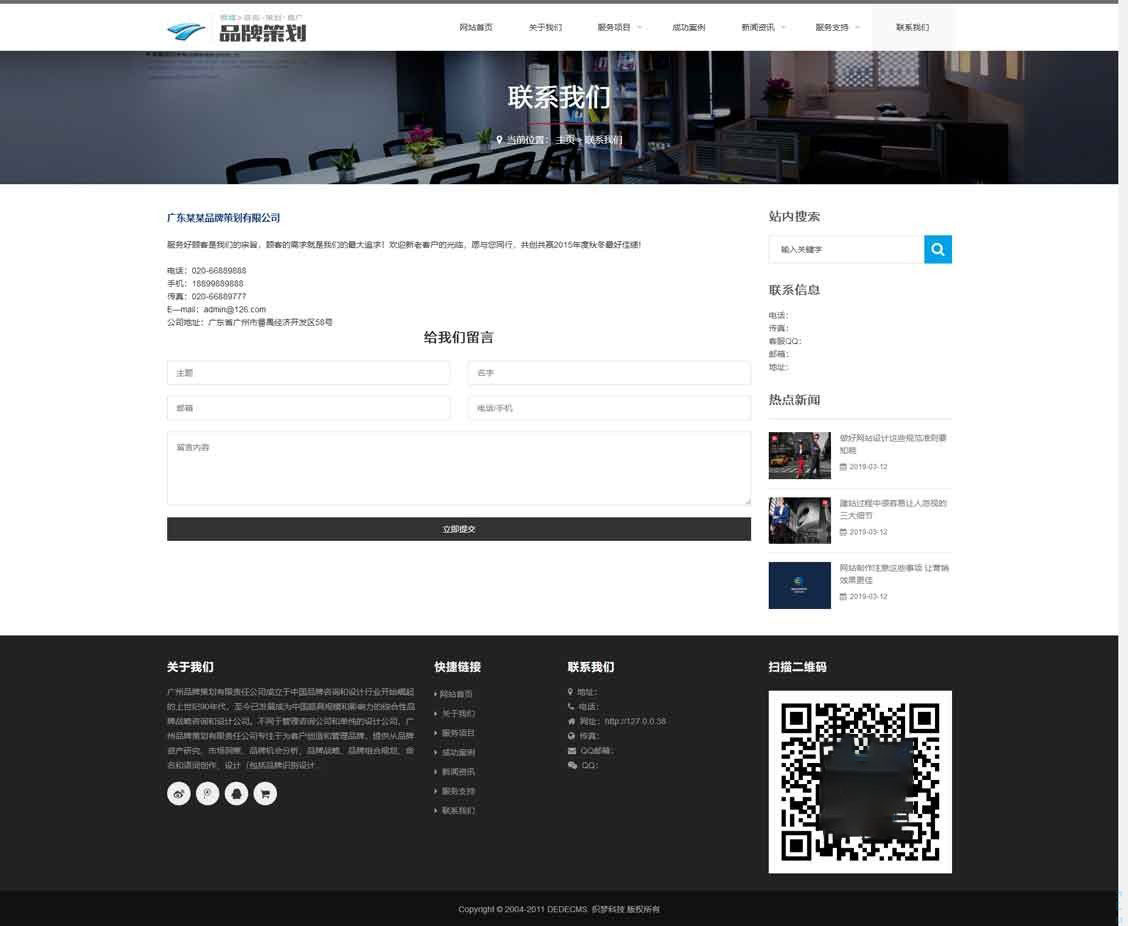Click the magnifier search icon beside 站内搜索
The image size is (1128, 926).
(937, 249)
